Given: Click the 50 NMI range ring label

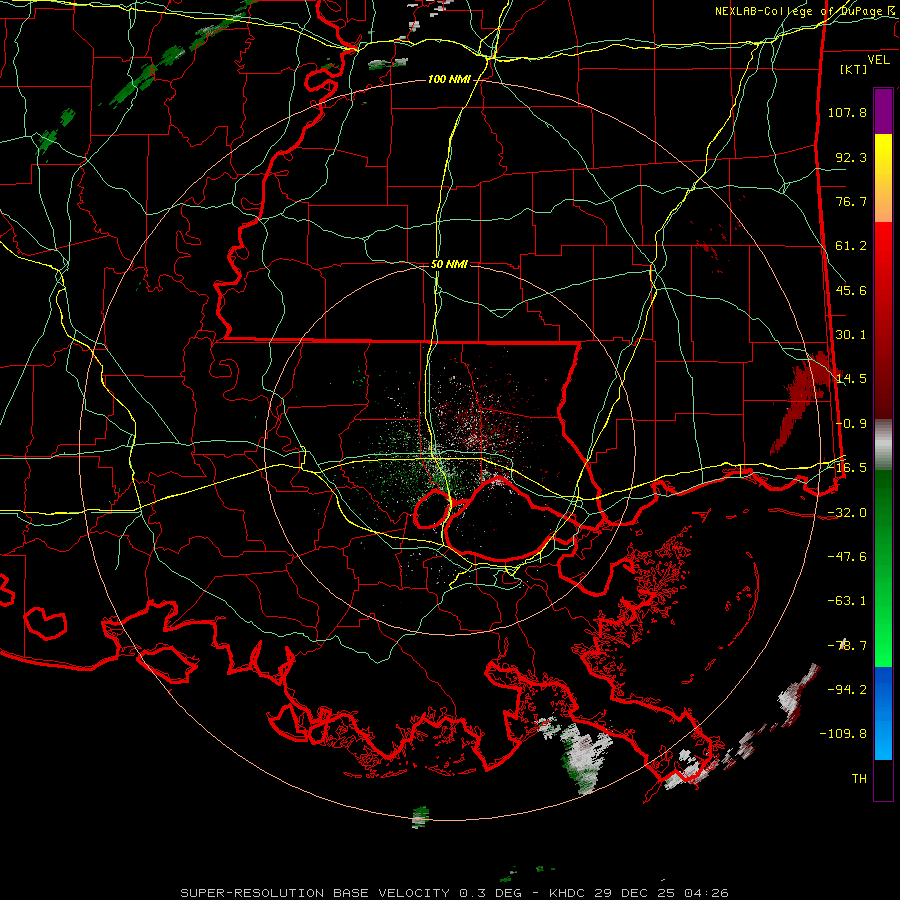Looking at the screenshot, I should pyautogui.click(x=449, y=265).
